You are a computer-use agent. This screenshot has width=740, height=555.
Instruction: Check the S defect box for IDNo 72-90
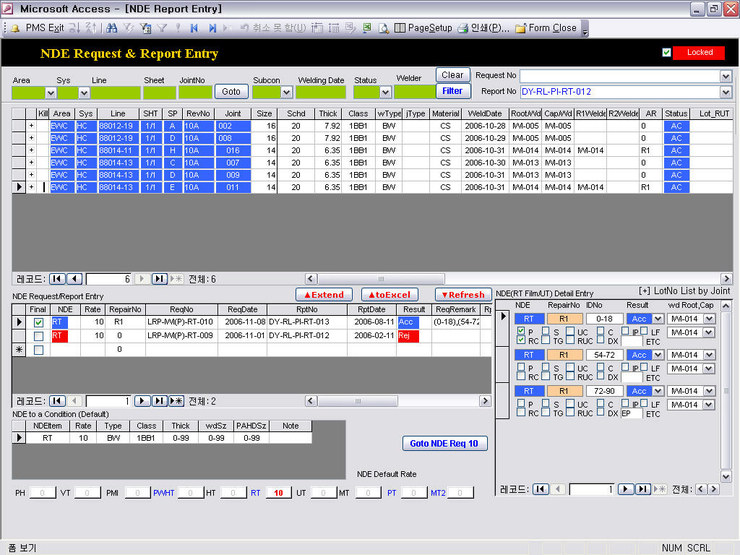[546, 403]
